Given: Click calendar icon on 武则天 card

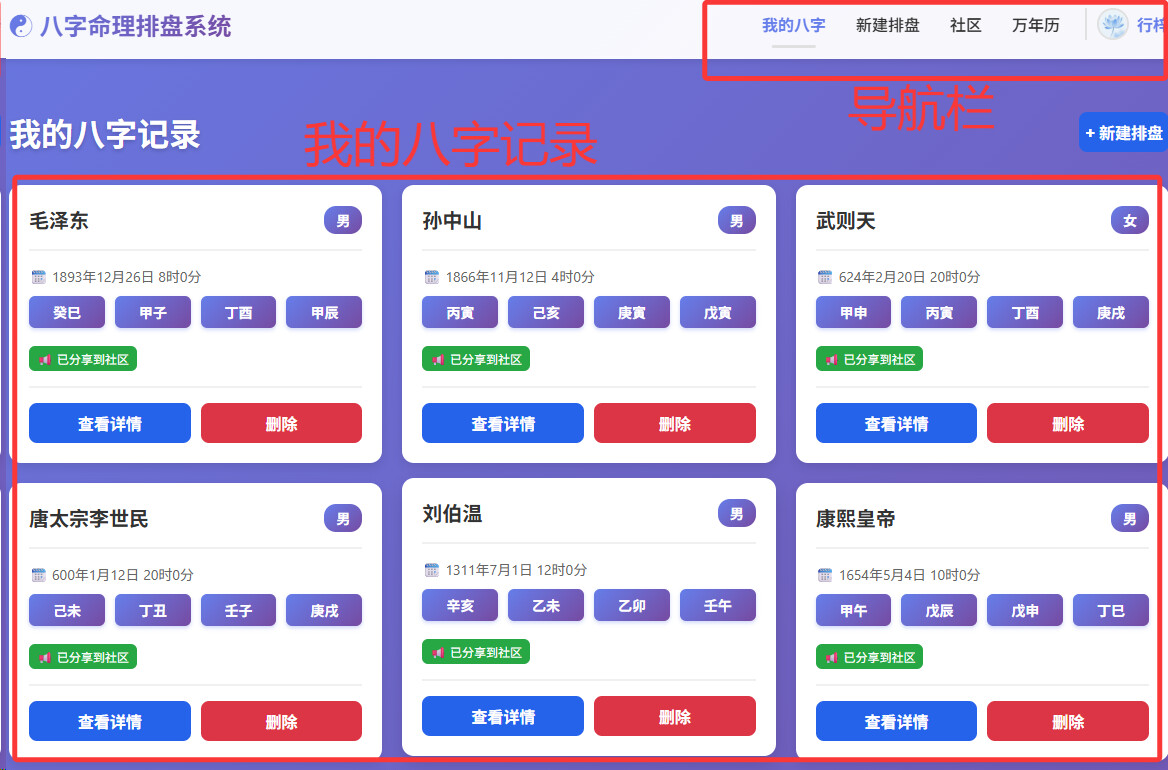Looking at the screenshot, I should click(x=825, y=277).
